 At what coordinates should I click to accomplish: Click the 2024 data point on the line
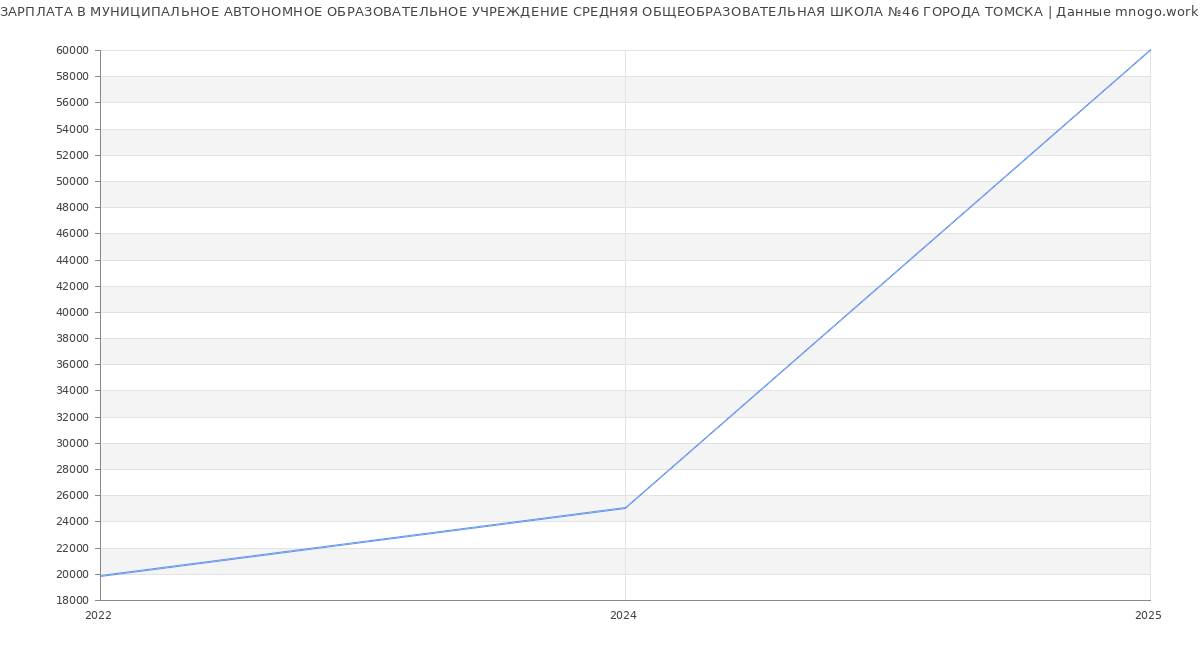(625, 508)
